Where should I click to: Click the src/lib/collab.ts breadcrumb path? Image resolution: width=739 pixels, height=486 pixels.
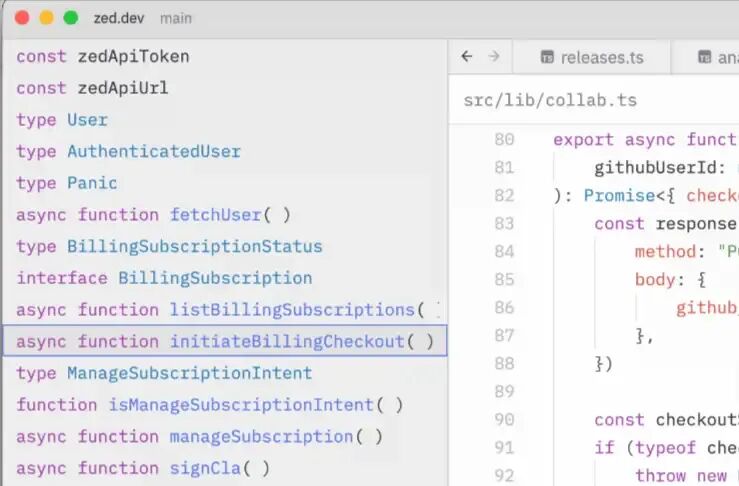[550, 100]
